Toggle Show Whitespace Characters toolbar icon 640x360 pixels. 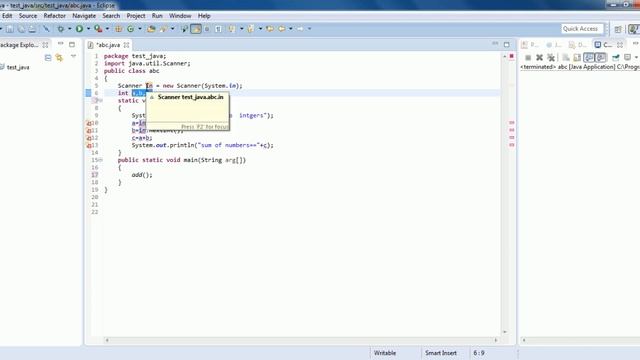pyautogui.click(x=218, y=29)
